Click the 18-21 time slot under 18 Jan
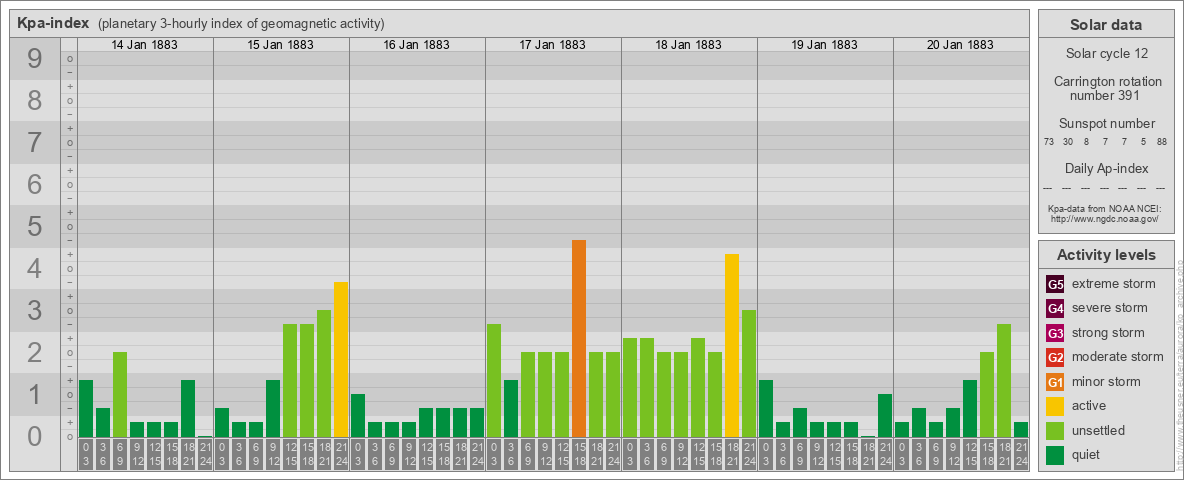Viewport: 1184px width, 480px height. point(732,454)
